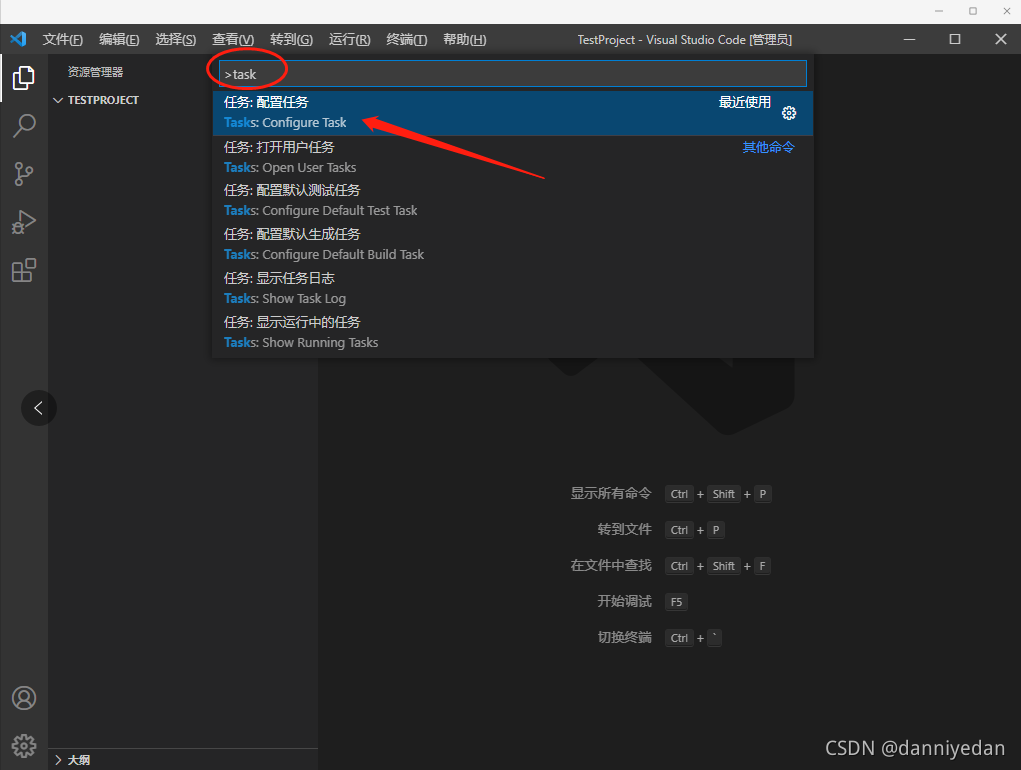The image size is (1021, 770).
Task: Open the Accounts icon in activity bar
Action: tap(24, 698)
